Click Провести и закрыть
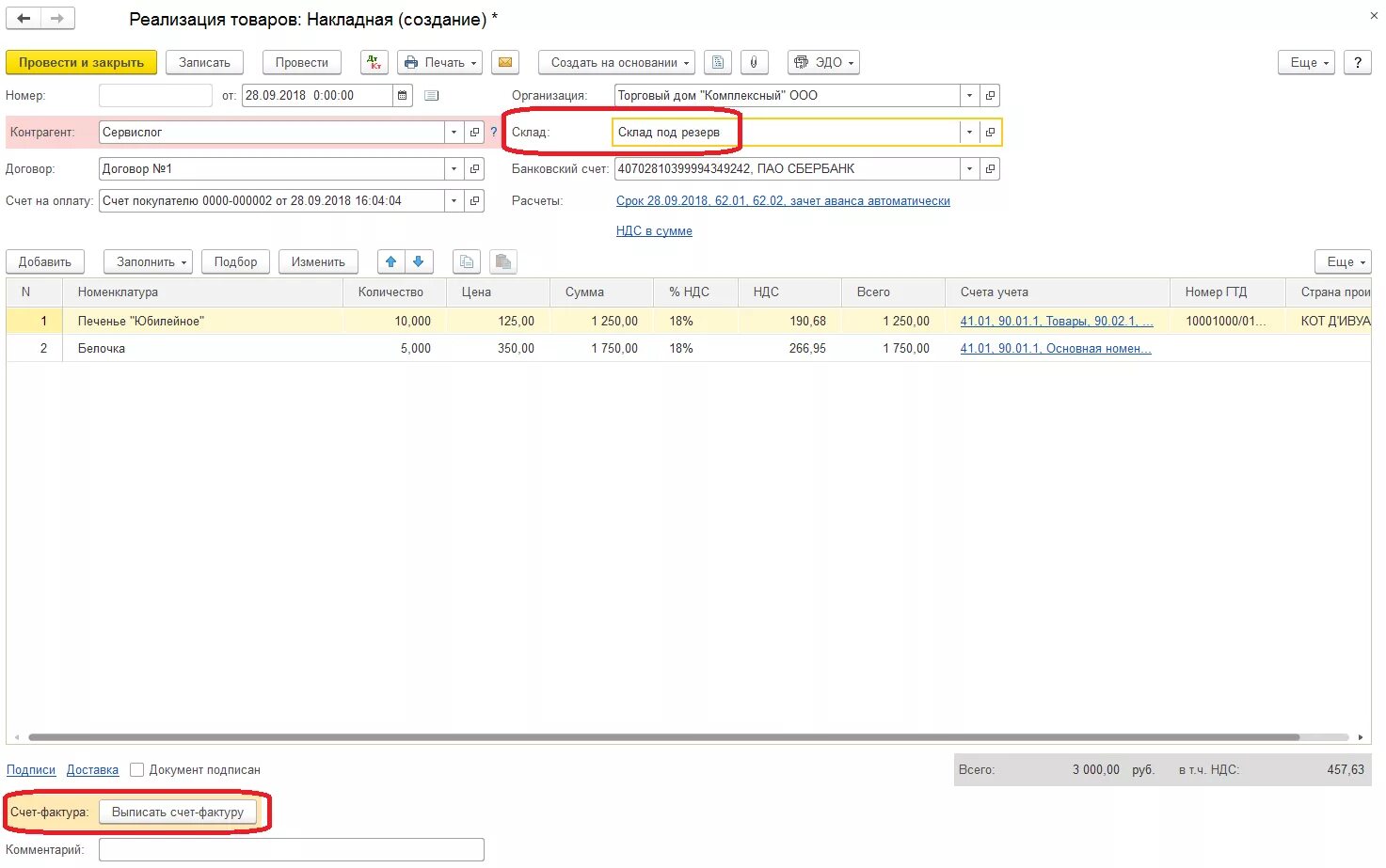 click(82, 62)
